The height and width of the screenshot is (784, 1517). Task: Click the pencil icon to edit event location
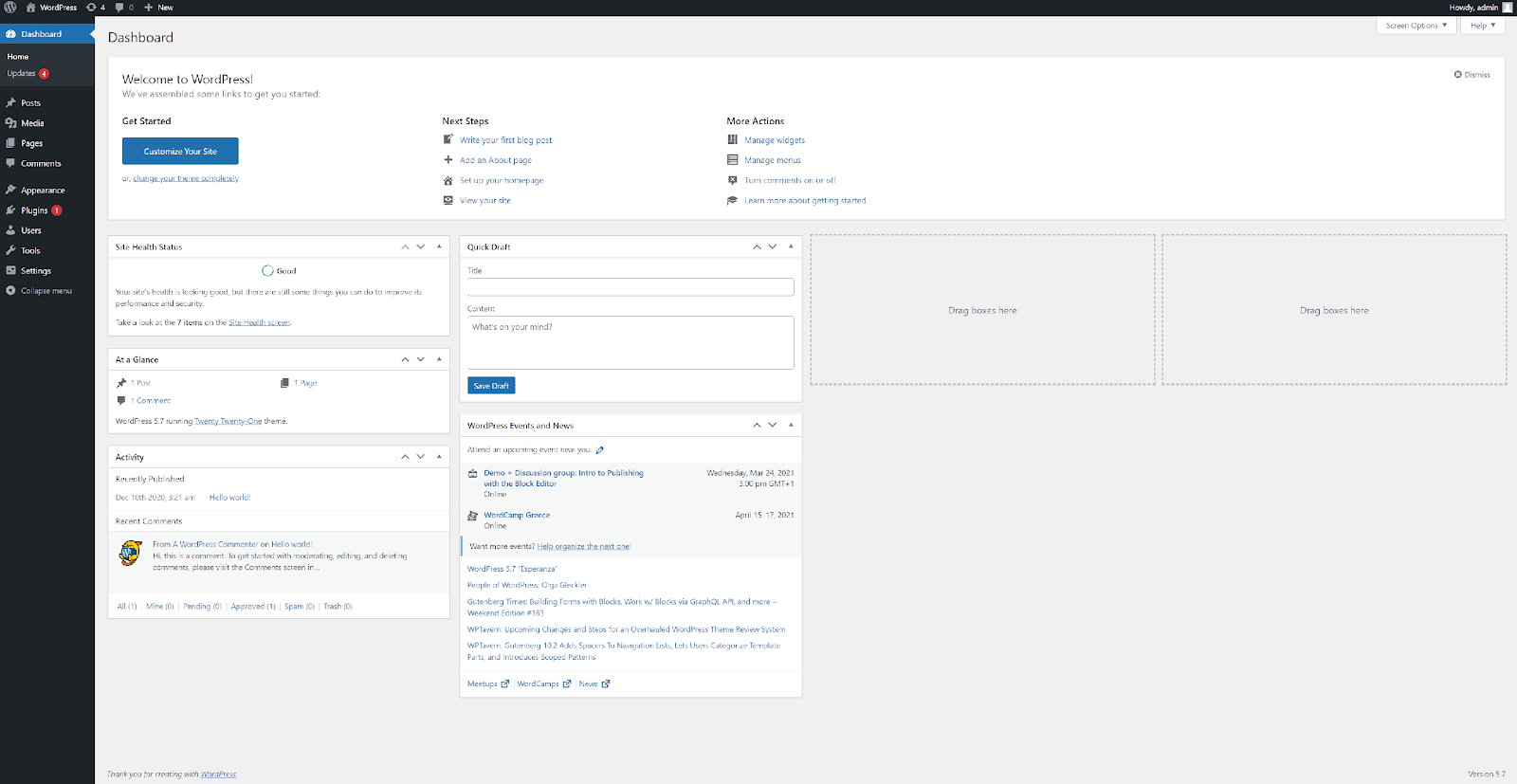coord(600,450)
